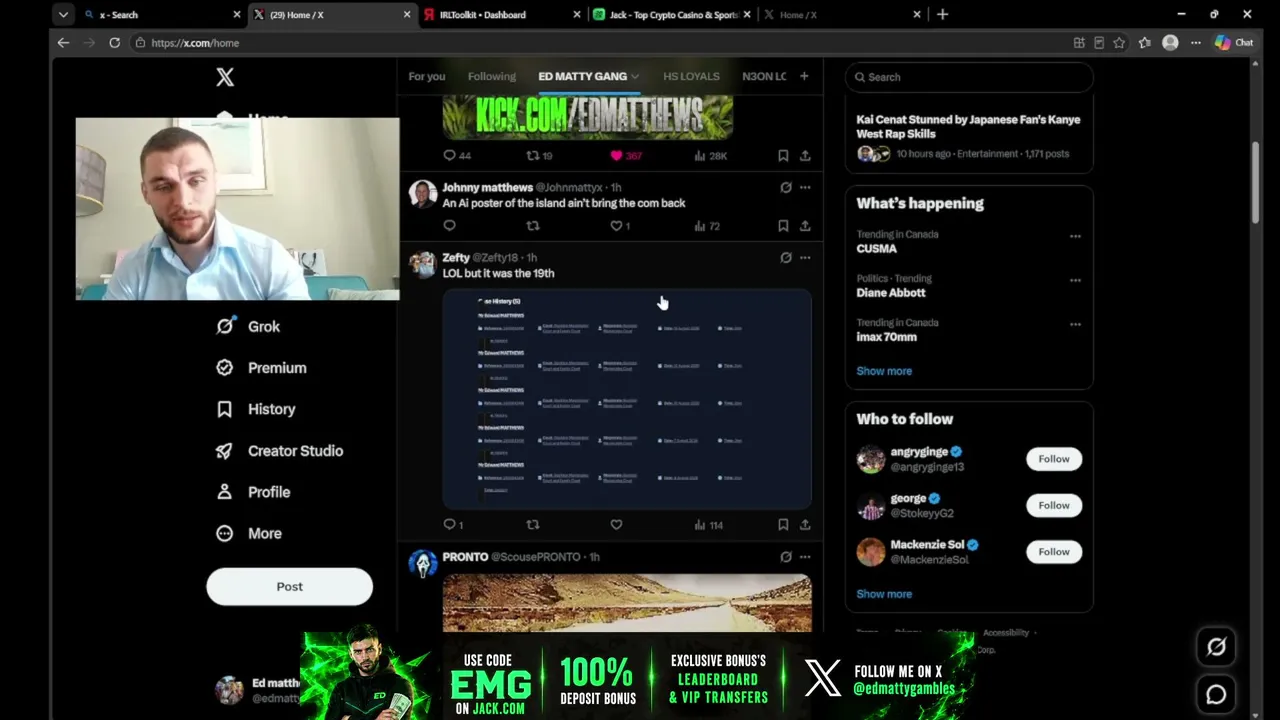Screen dimensions: 1280x720
Task: Switch to the x - Search browser tab
Action: tap(162, 15)
